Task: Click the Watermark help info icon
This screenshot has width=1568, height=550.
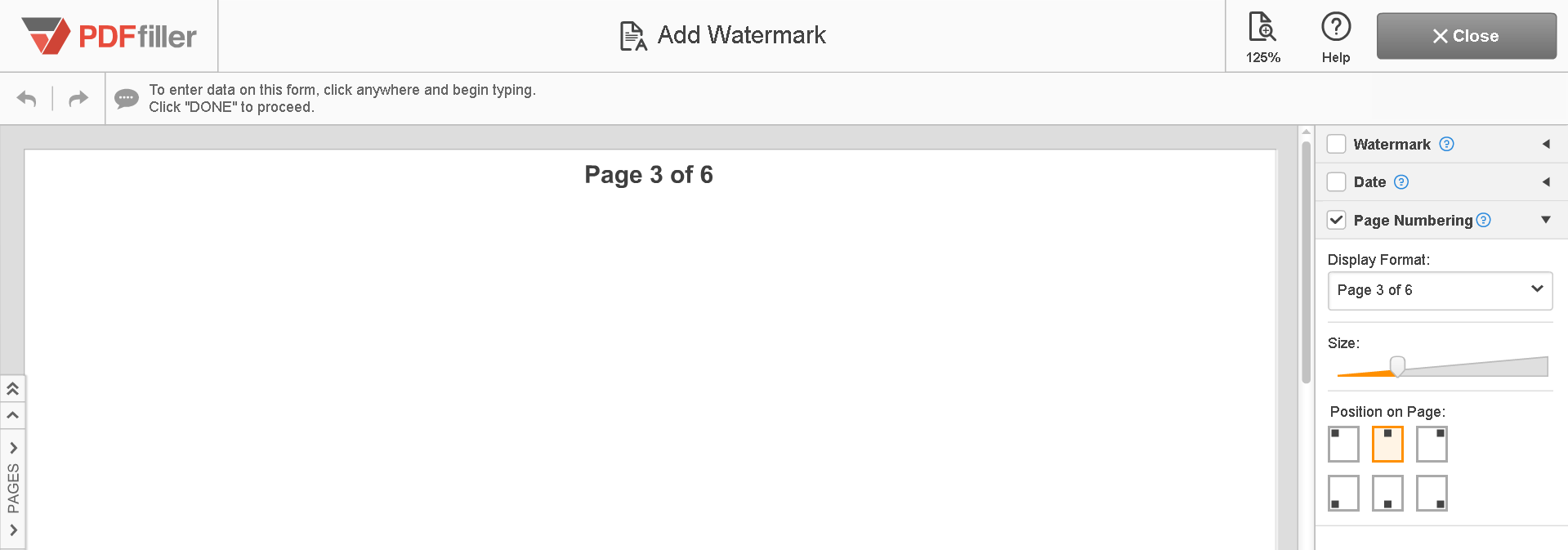Action: [1446, 144]
